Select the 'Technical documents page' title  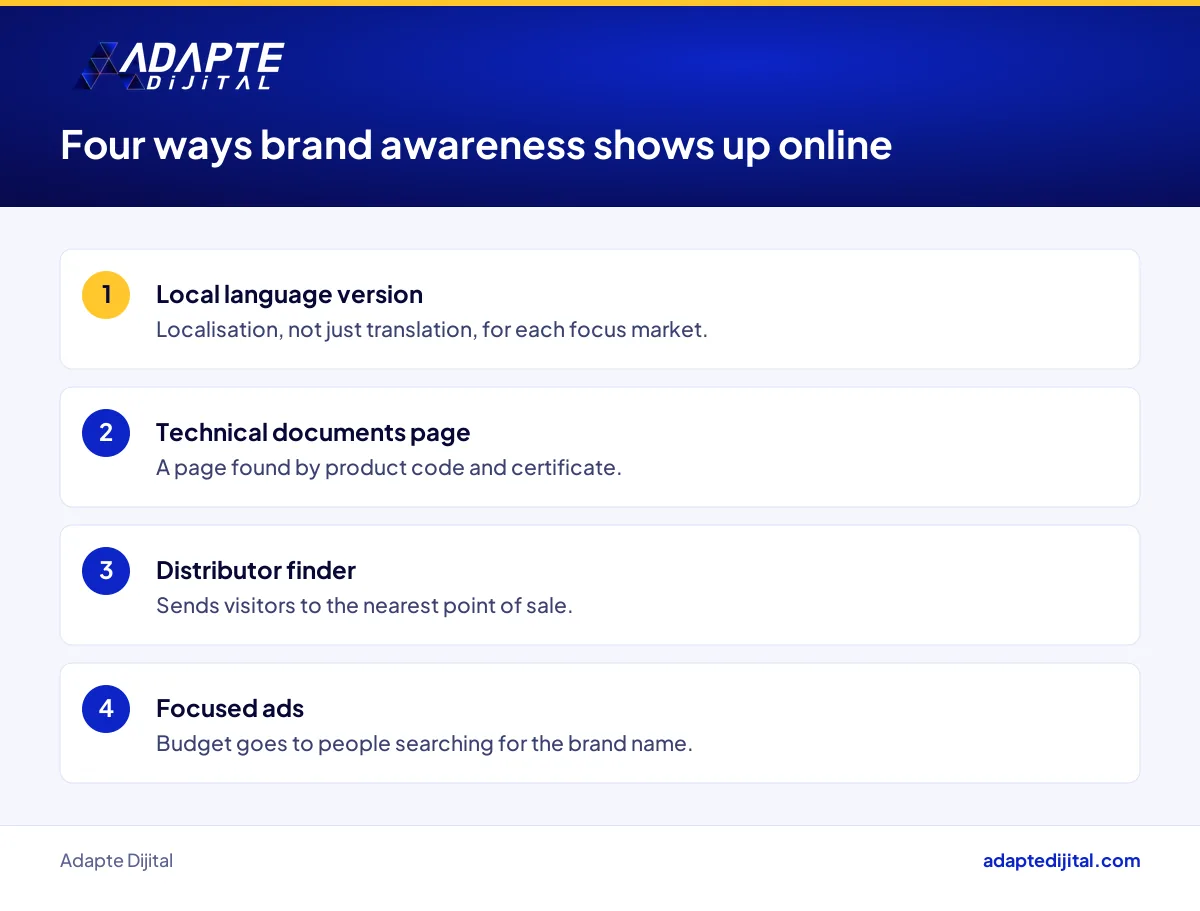pos(313,433)
